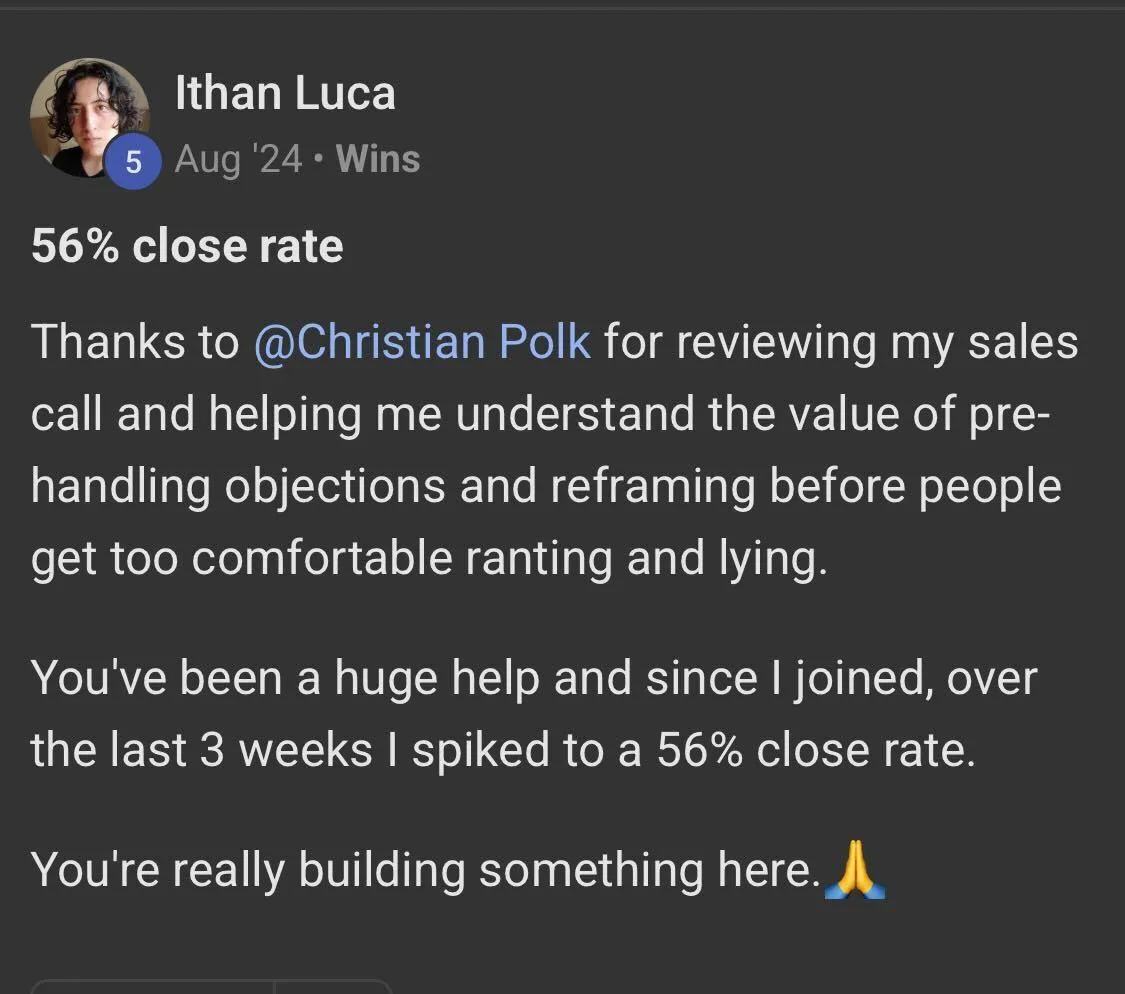
Task: Click the text get too comfortable ranting
Action: [321, 559]
